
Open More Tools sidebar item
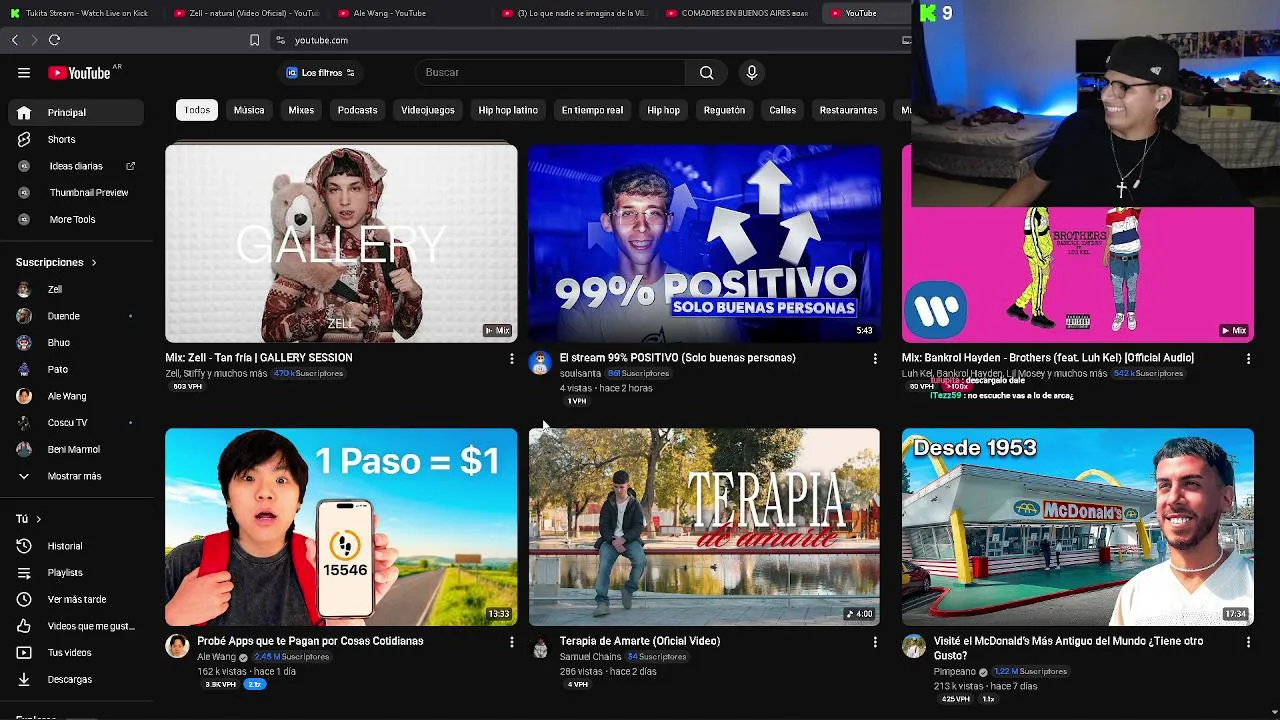[x=76, y=219]
